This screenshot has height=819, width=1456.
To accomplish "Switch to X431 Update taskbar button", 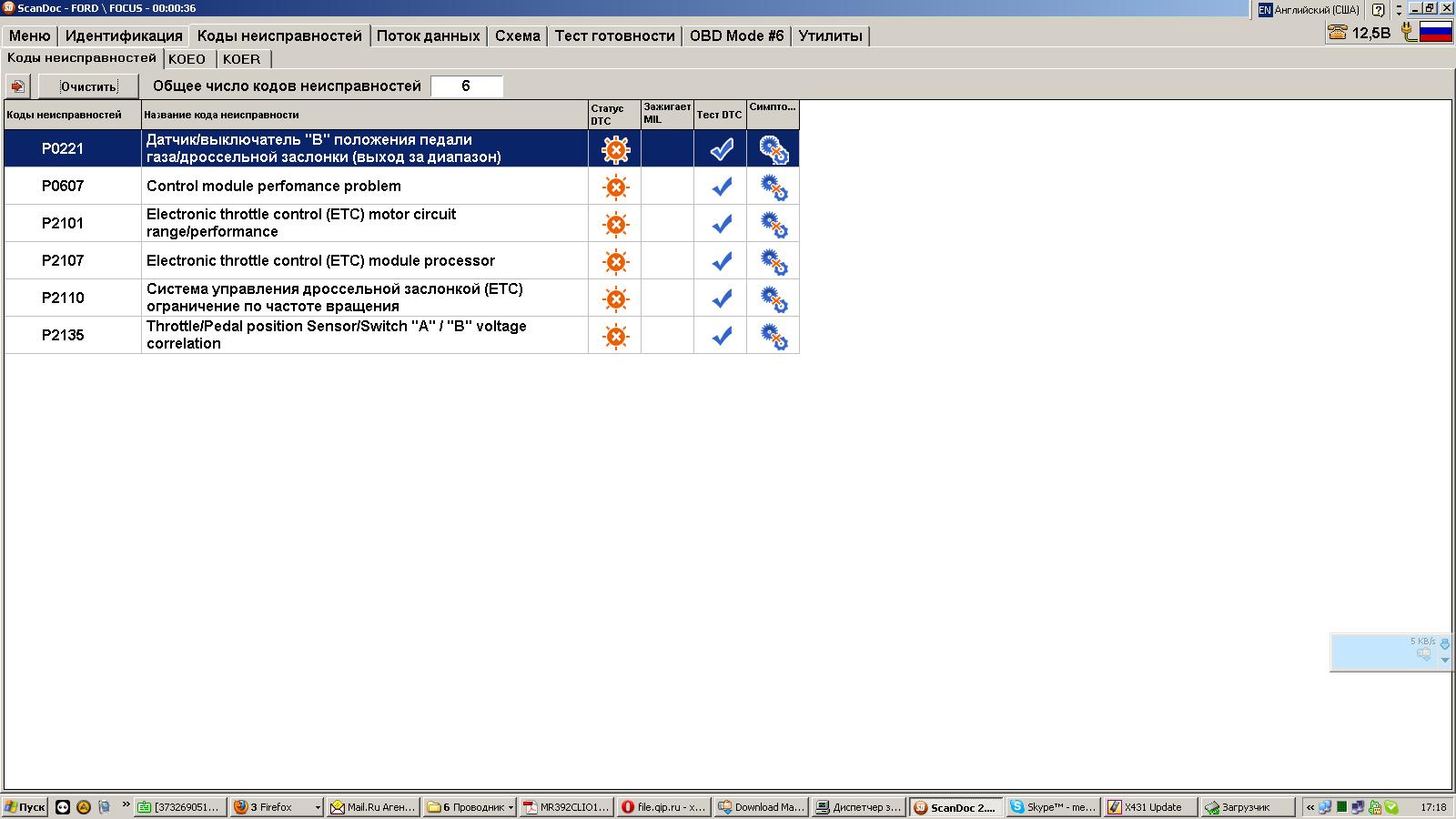I will tap(1148, 807).
